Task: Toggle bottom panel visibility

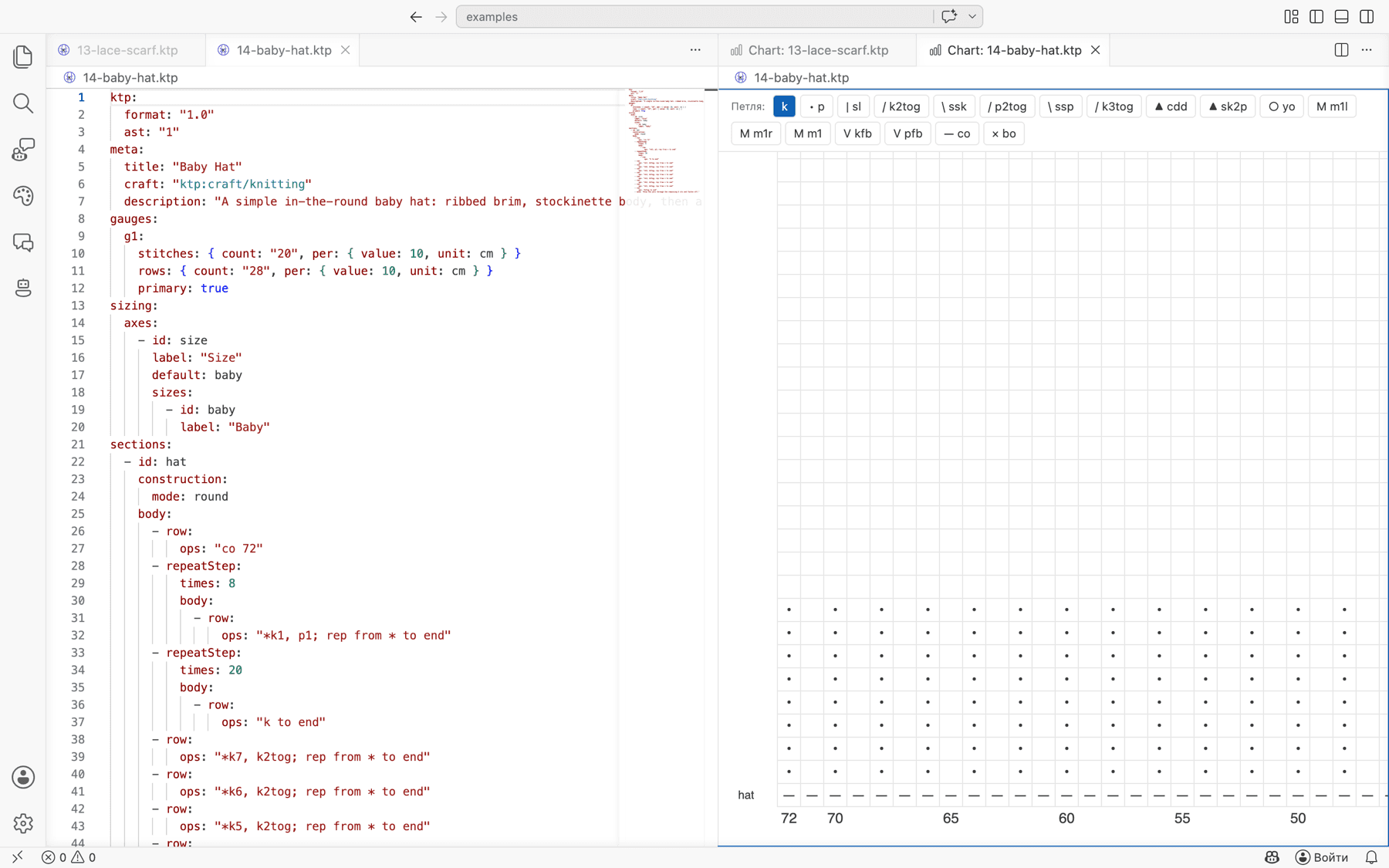Action: (1342, 16)
